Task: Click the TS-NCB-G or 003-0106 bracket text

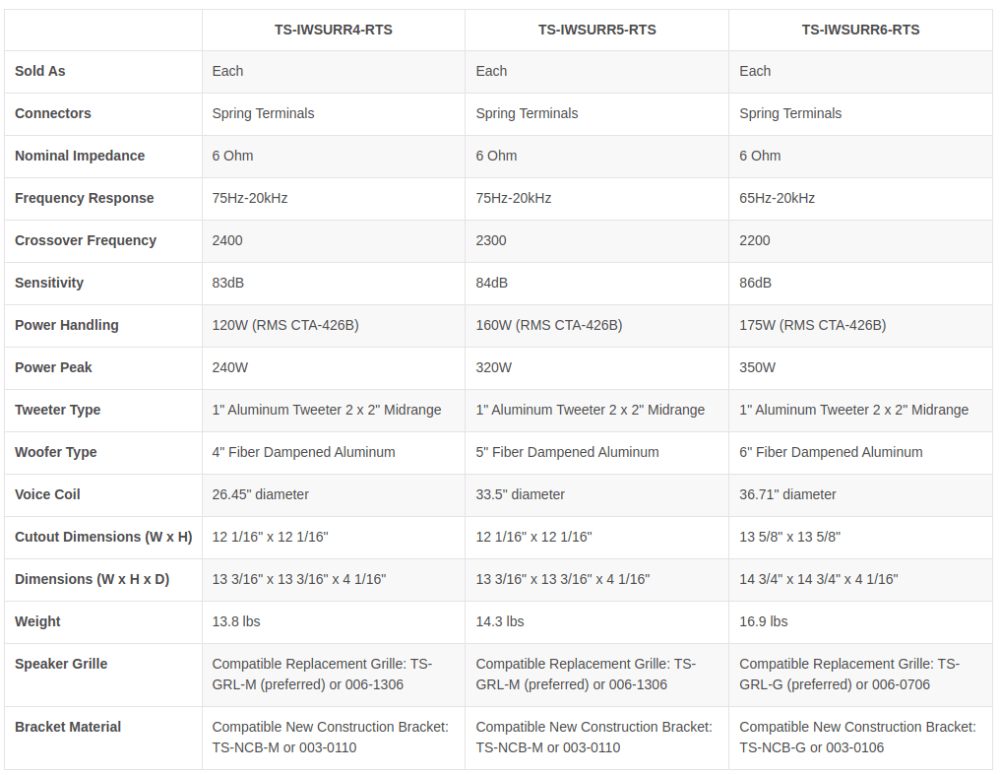Action: pyautogui.click(x=811, y=748)
